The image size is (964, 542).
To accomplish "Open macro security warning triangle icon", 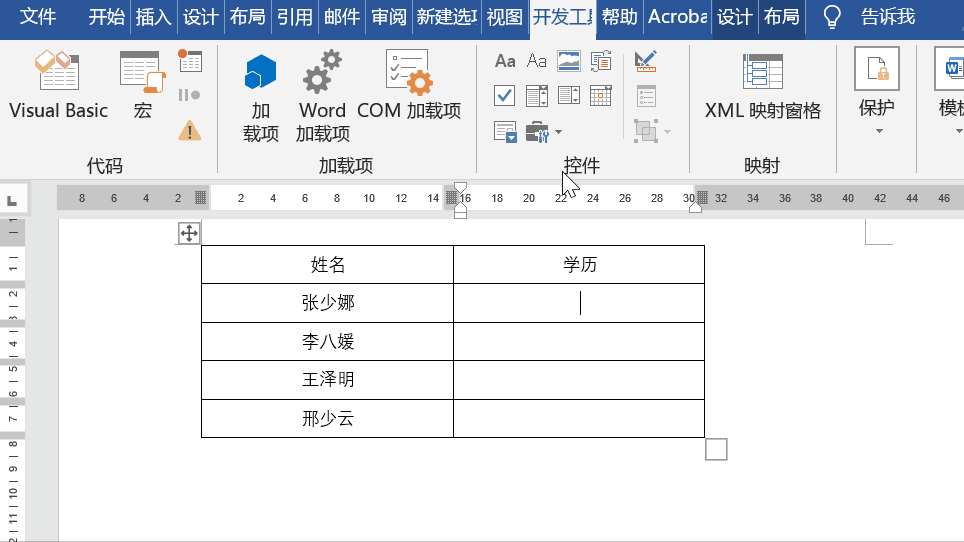I will (x=189, y=130).
